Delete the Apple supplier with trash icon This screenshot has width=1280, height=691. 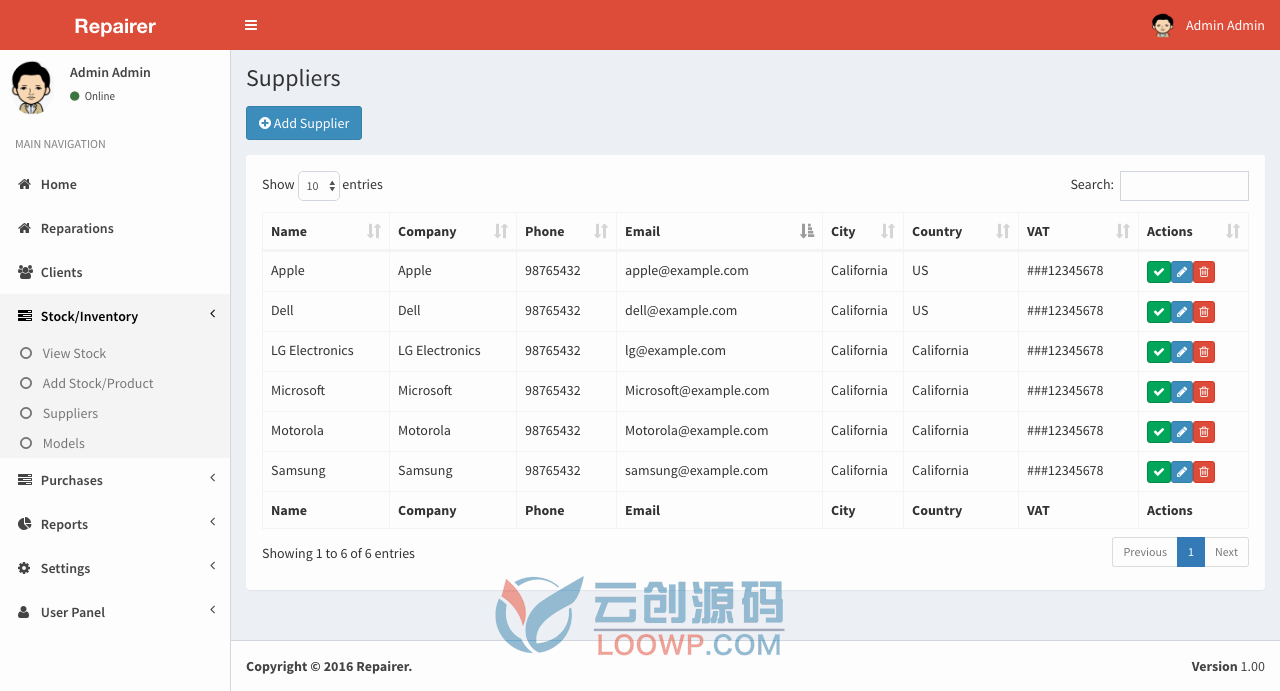click(x=1204, y=272)
